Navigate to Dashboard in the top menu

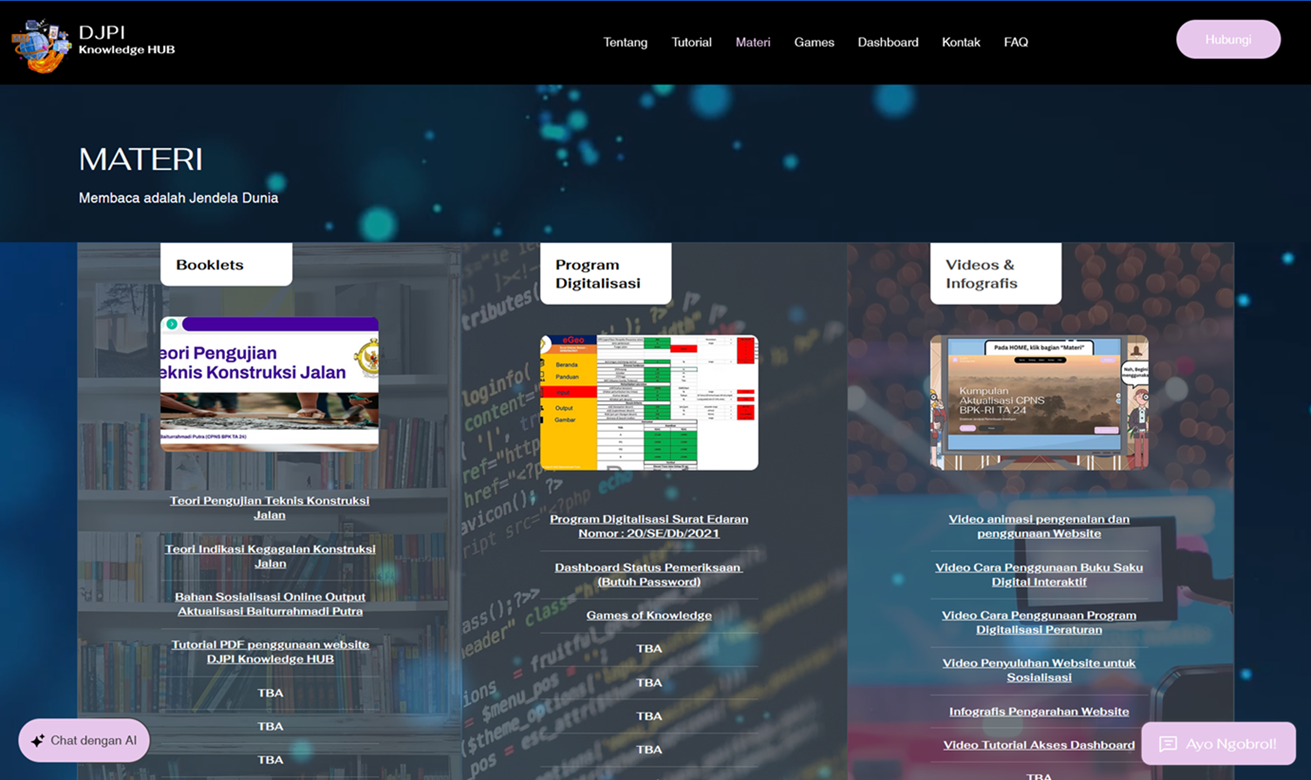(x=888, y=42)
